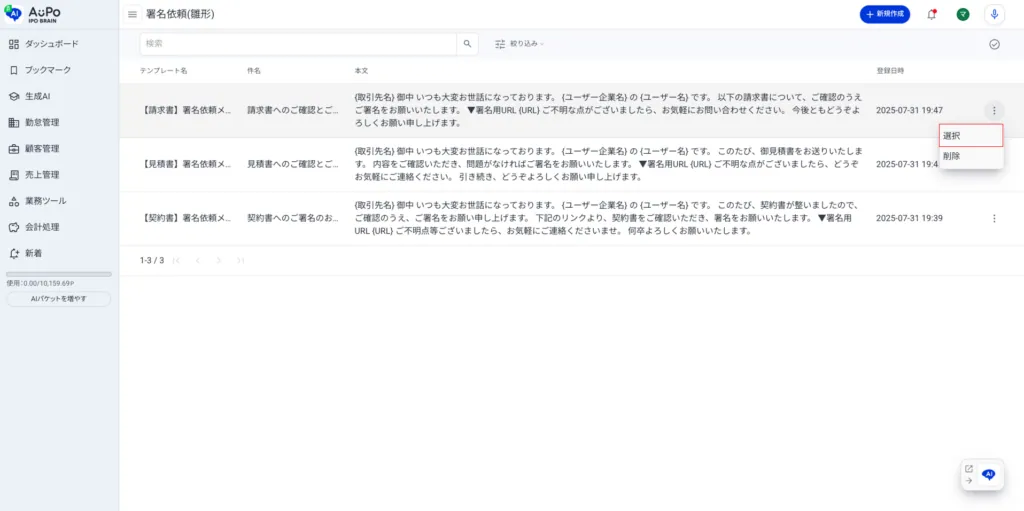The width and height of the screenshot is (1024, 511).
Task: Click the 会計処理 piggy bank icon
Action: pyautogui.click(x=14, y=227)
